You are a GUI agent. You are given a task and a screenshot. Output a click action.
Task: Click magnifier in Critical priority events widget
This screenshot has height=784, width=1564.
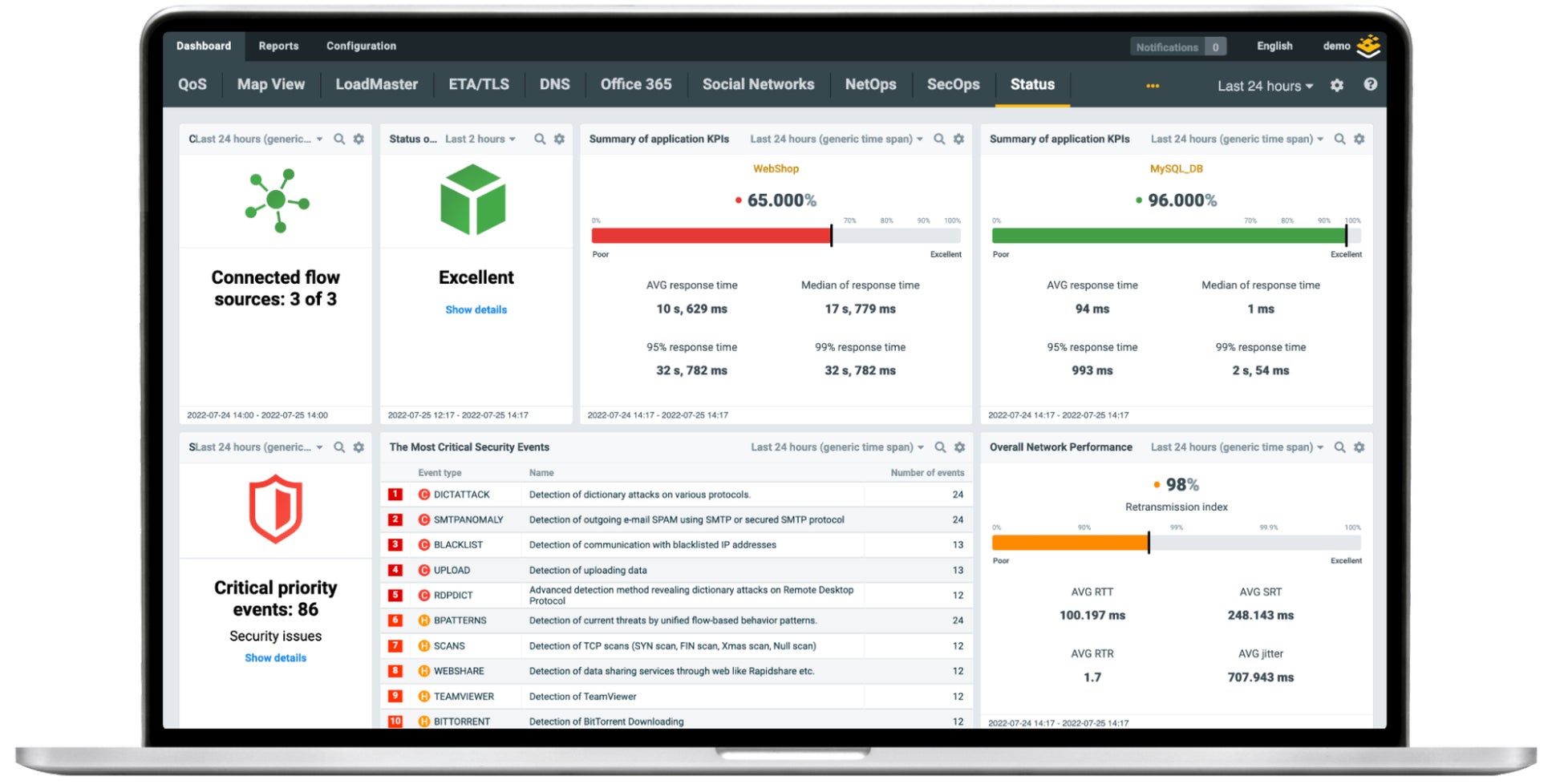click(x=339, y=447)
